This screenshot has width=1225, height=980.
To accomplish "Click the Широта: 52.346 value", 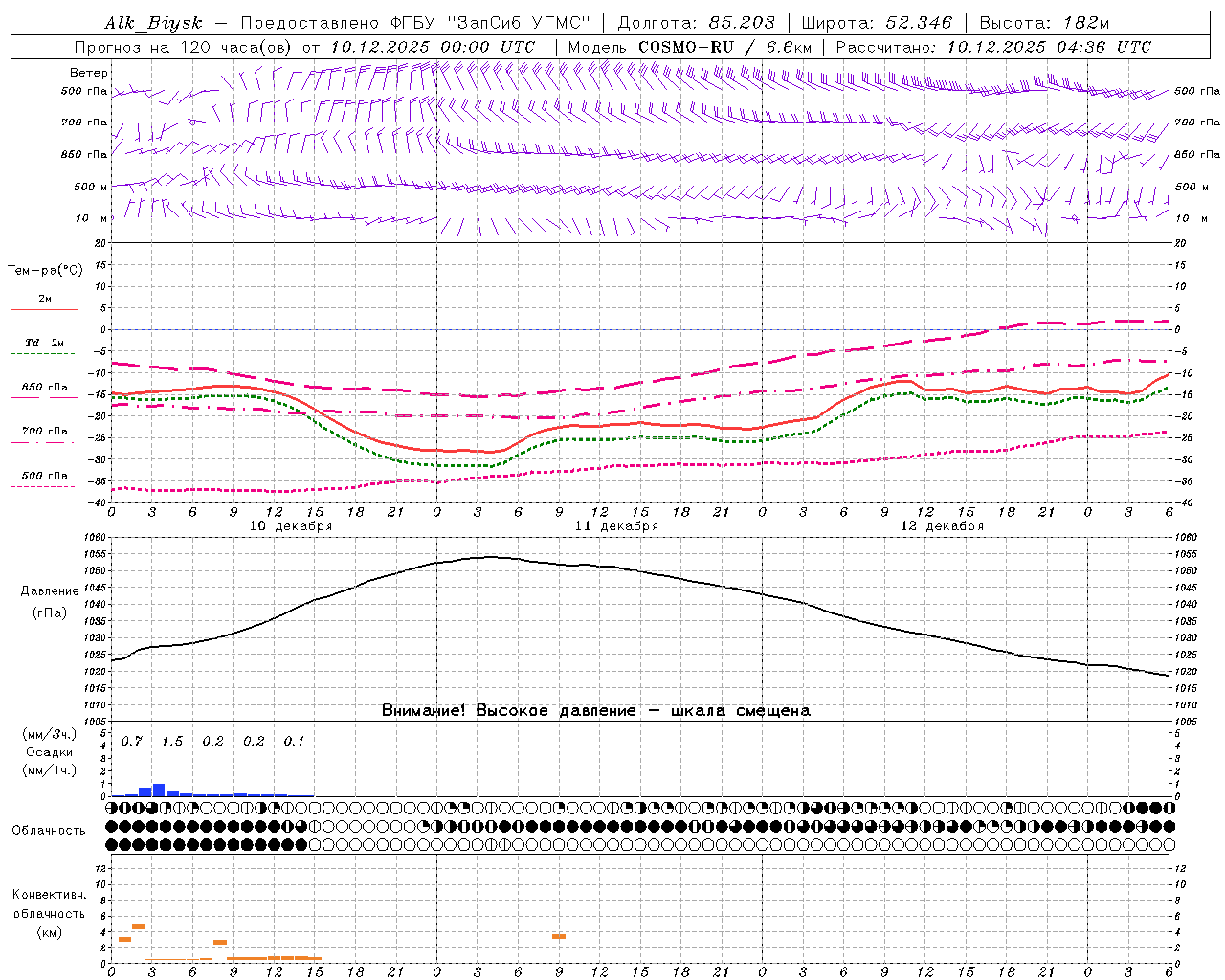I will point(877,23).
